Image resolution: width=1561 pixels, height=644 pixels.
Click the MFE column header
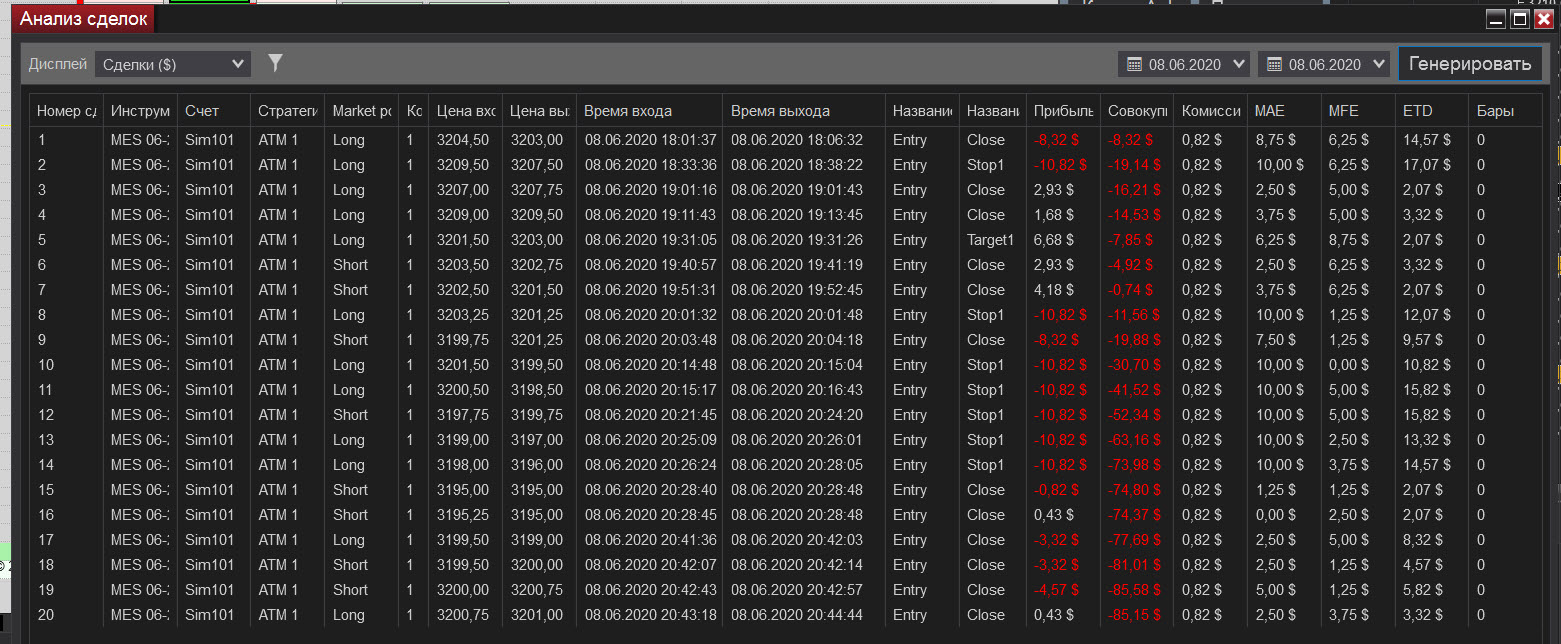(x=1358, y=111)
